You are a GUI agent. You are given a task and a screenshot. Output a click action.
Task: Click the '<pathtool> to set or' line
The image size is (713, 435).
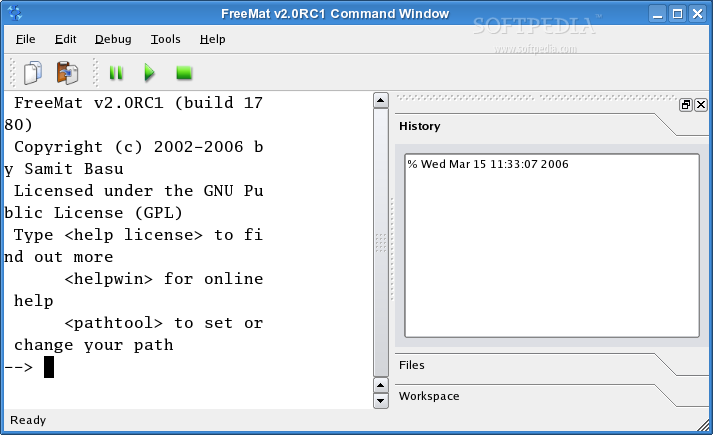[x=164, y=323]
